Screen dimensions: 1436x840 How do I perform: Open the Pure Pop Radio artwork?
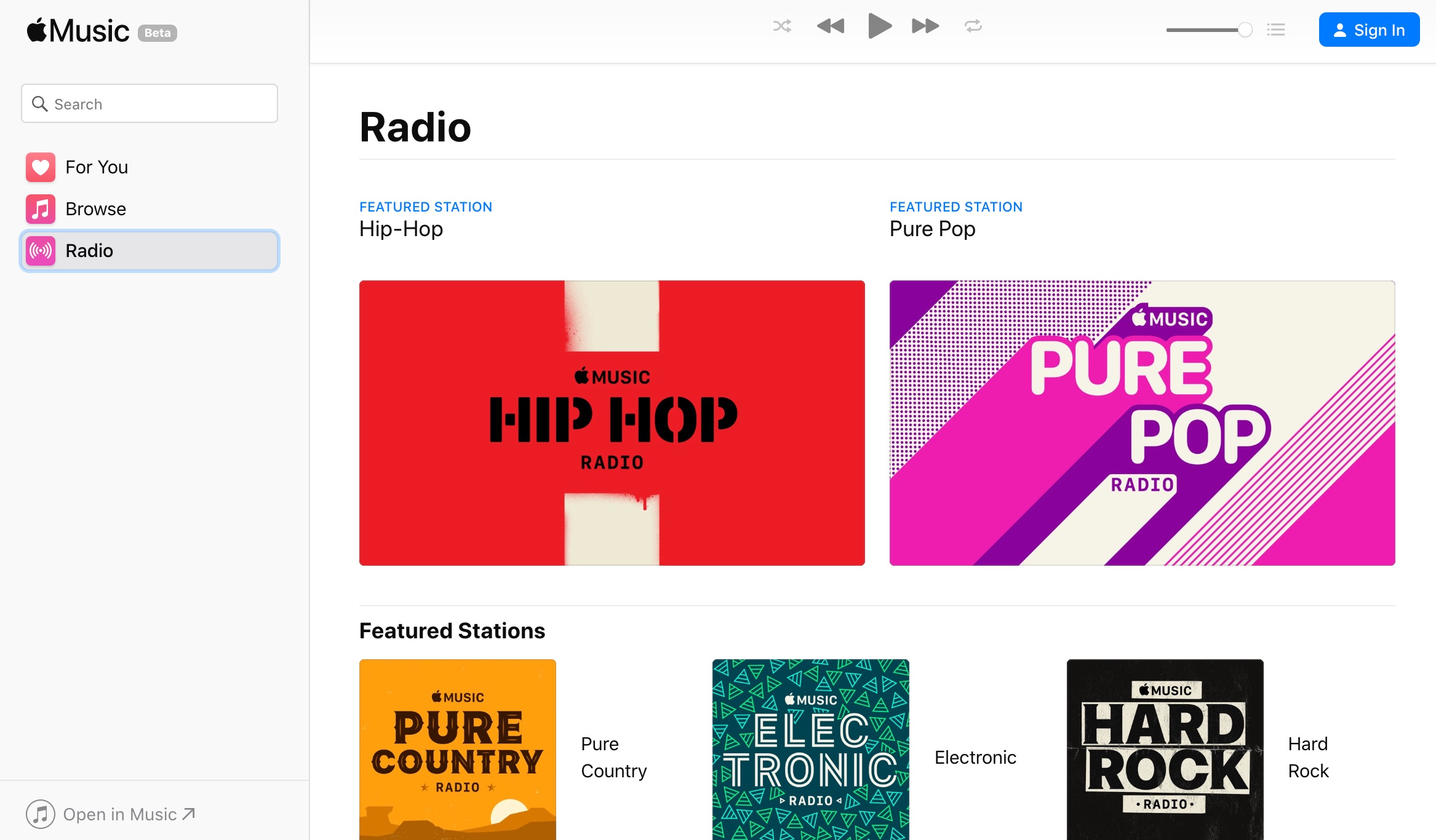pos(1143,423)
